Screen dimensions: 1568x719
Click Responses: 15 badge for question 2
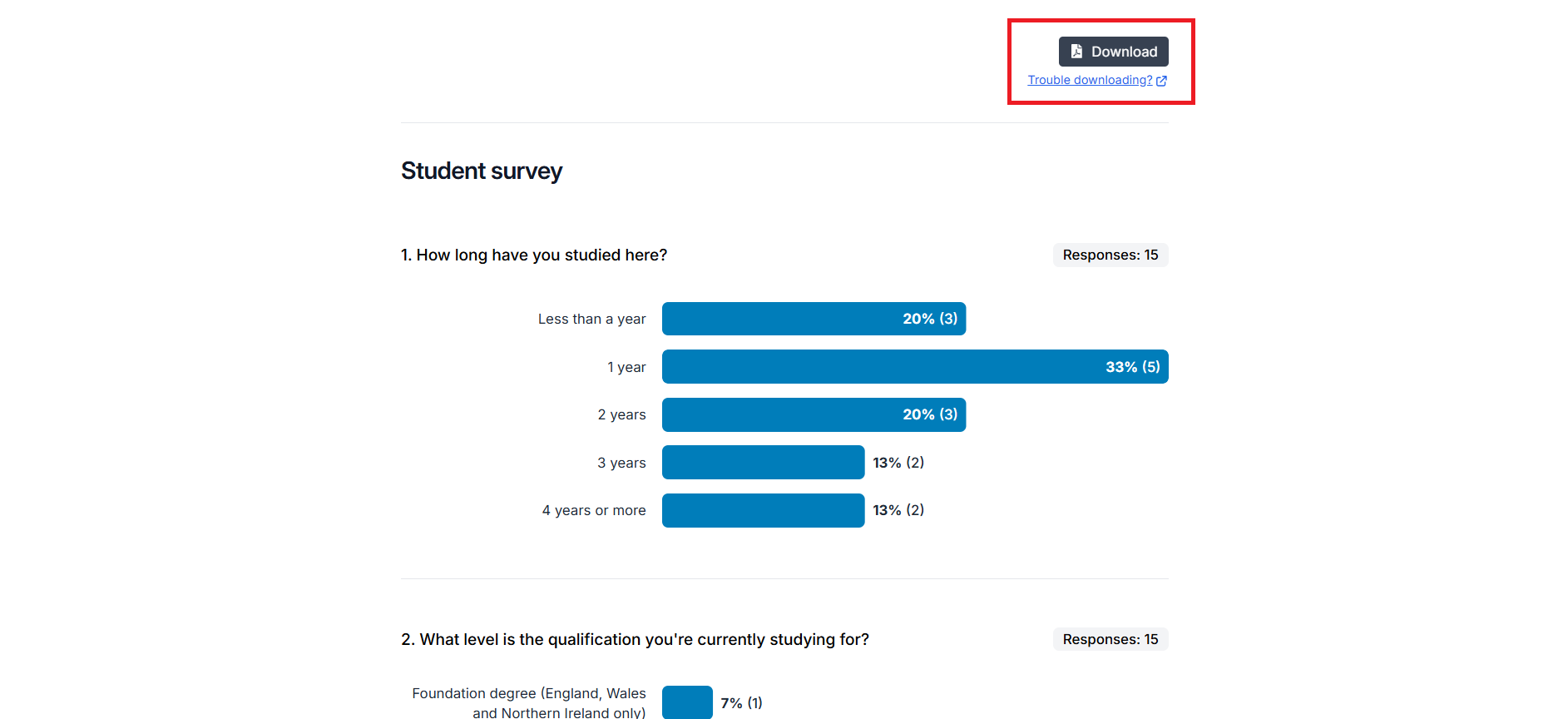tap(1110, 639)
